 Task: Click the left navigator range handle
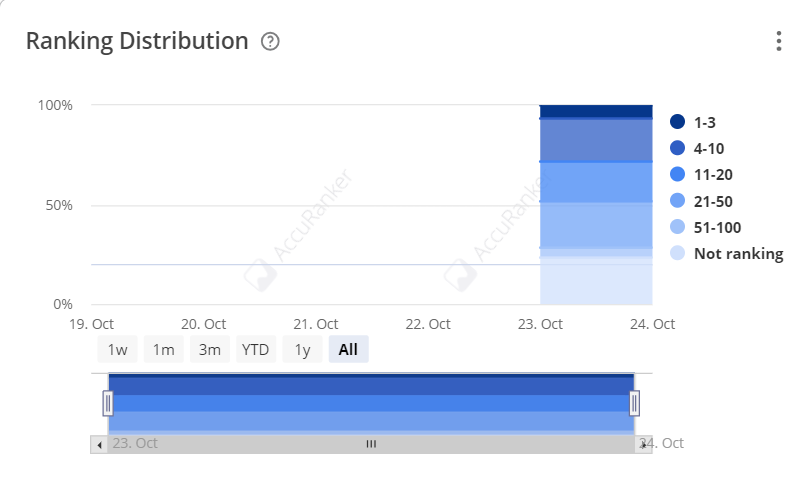[108, 403]
